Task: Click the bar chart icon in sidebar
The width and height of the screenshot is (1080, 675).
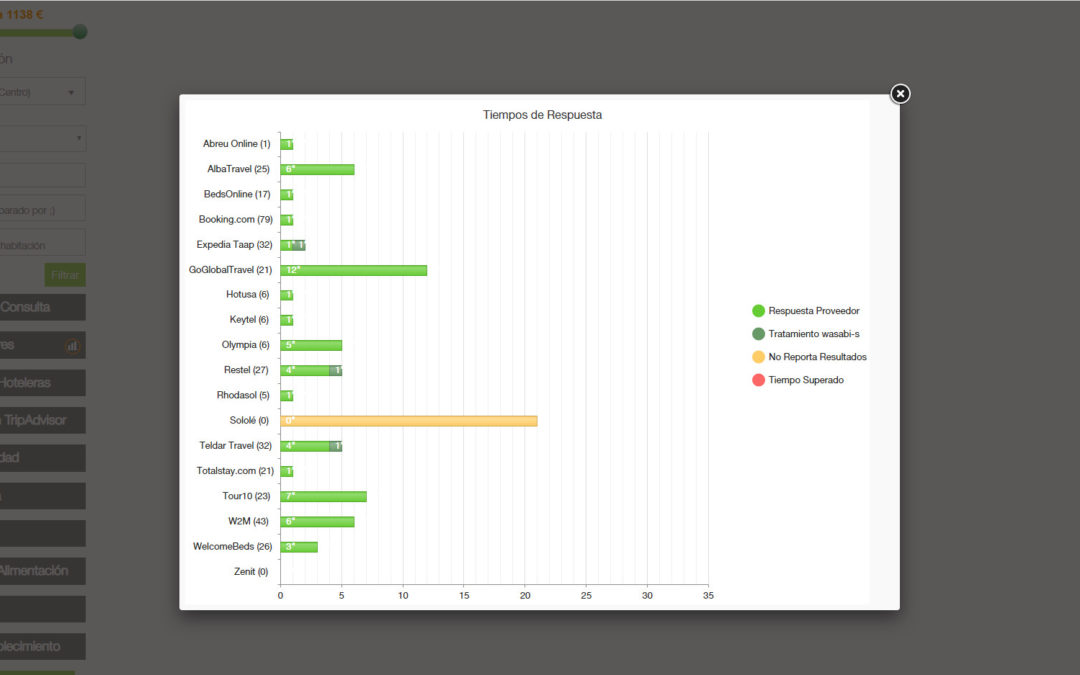Action: 72,346
